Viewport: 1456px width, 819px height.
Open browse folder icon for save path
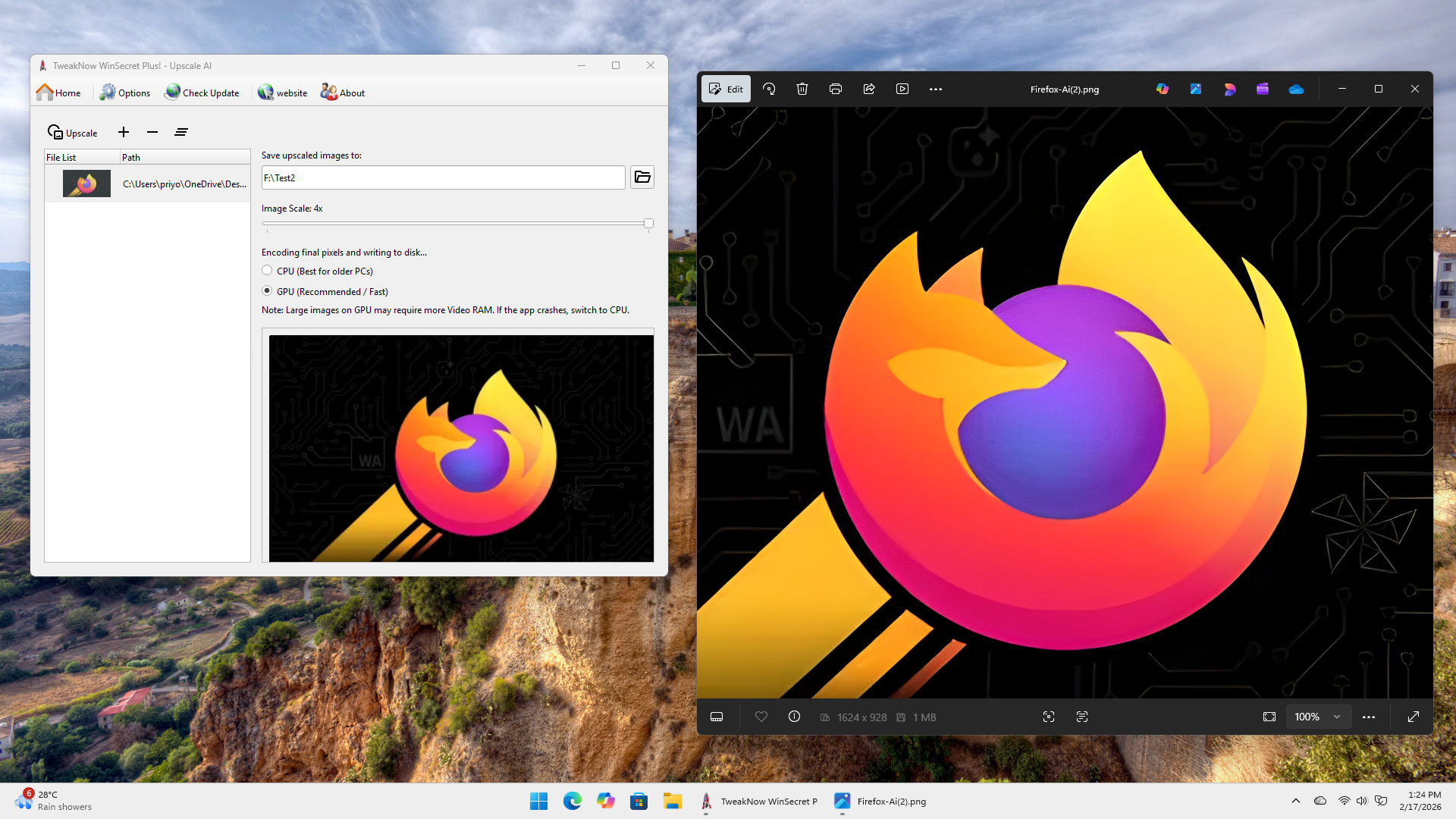(642, 177)
